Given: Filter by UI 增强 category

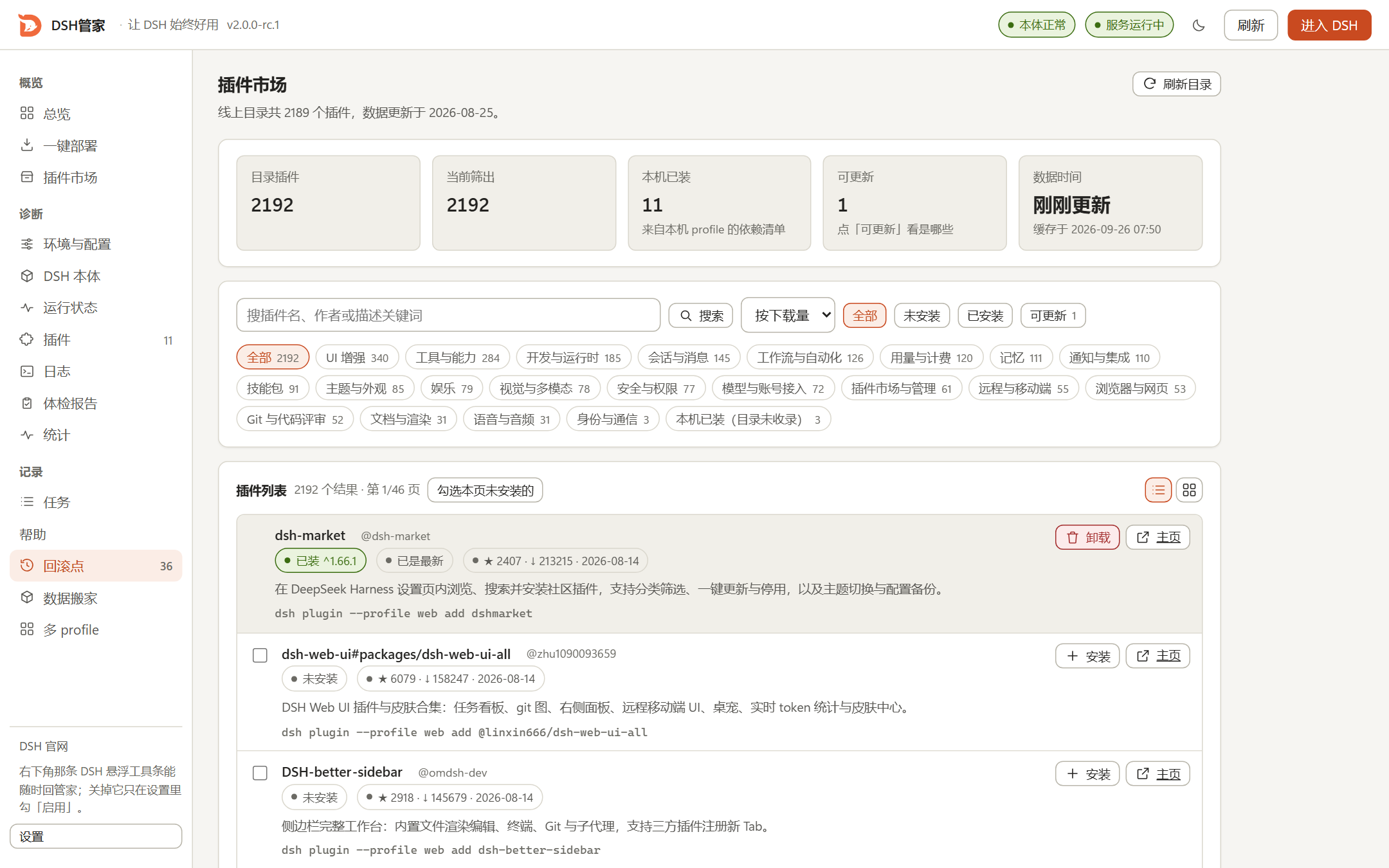Looking at the screenshot, I should [357, 357].
